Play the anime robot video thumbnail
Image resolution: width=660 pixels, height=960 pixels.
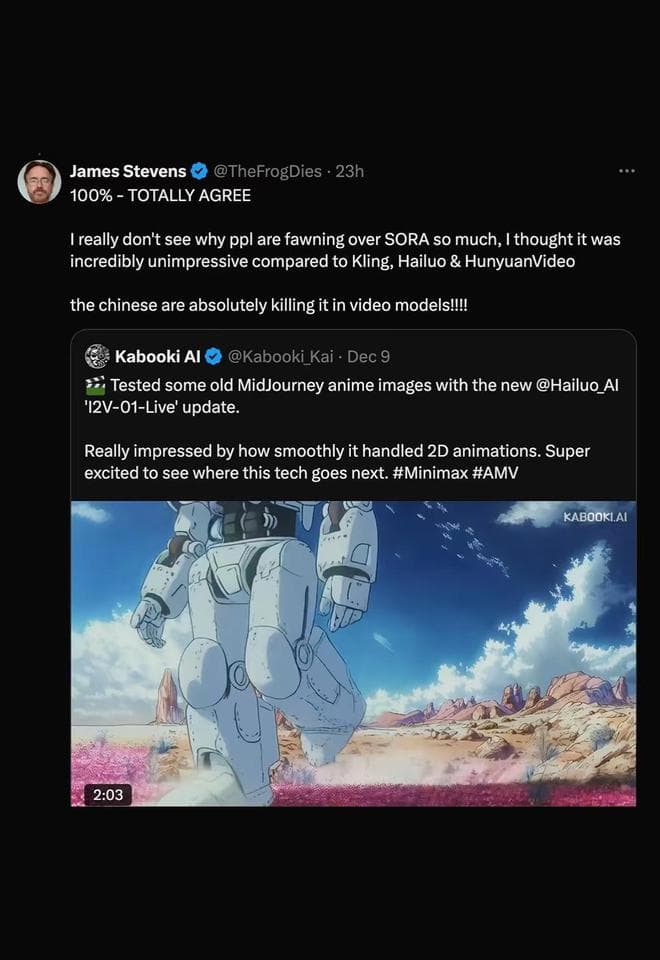(353, 653)
